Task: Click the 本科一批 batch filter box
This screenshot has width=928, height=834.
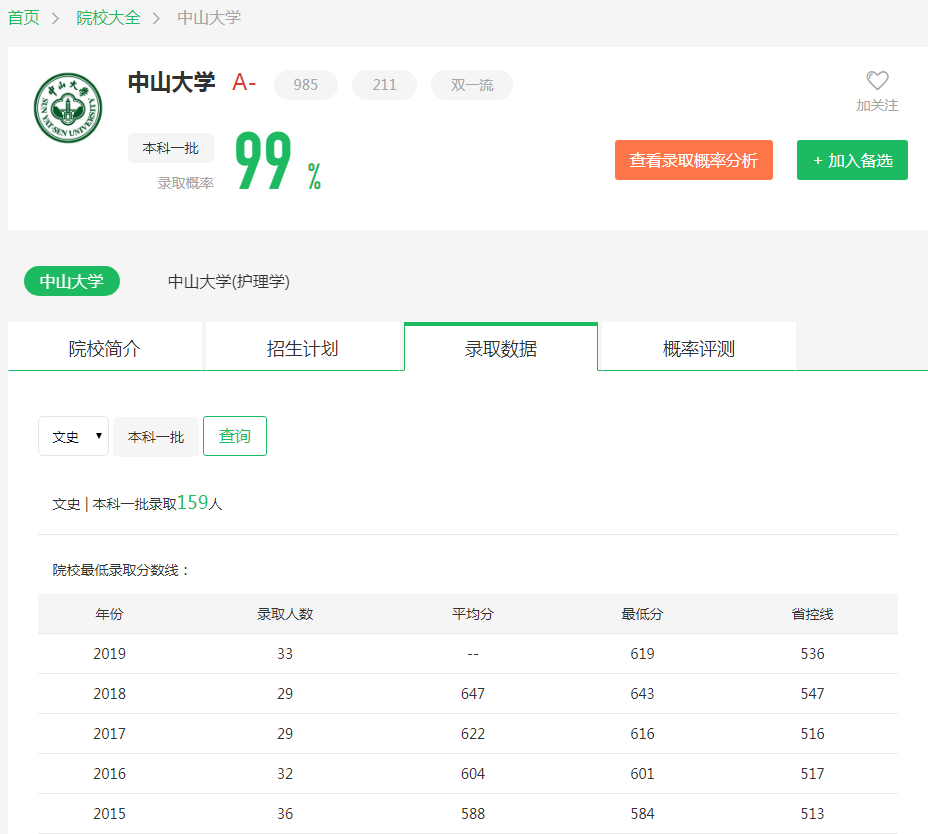Action: pos(156,437)
